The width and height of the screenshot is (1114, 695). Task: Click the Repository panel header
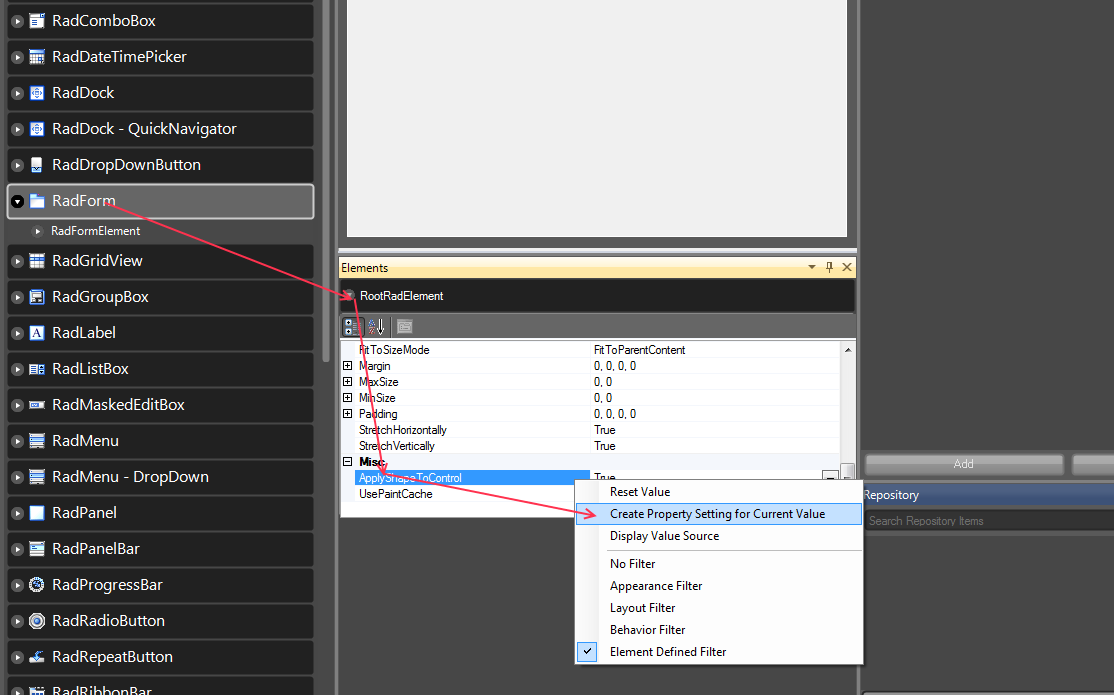(x=989, y=495)
